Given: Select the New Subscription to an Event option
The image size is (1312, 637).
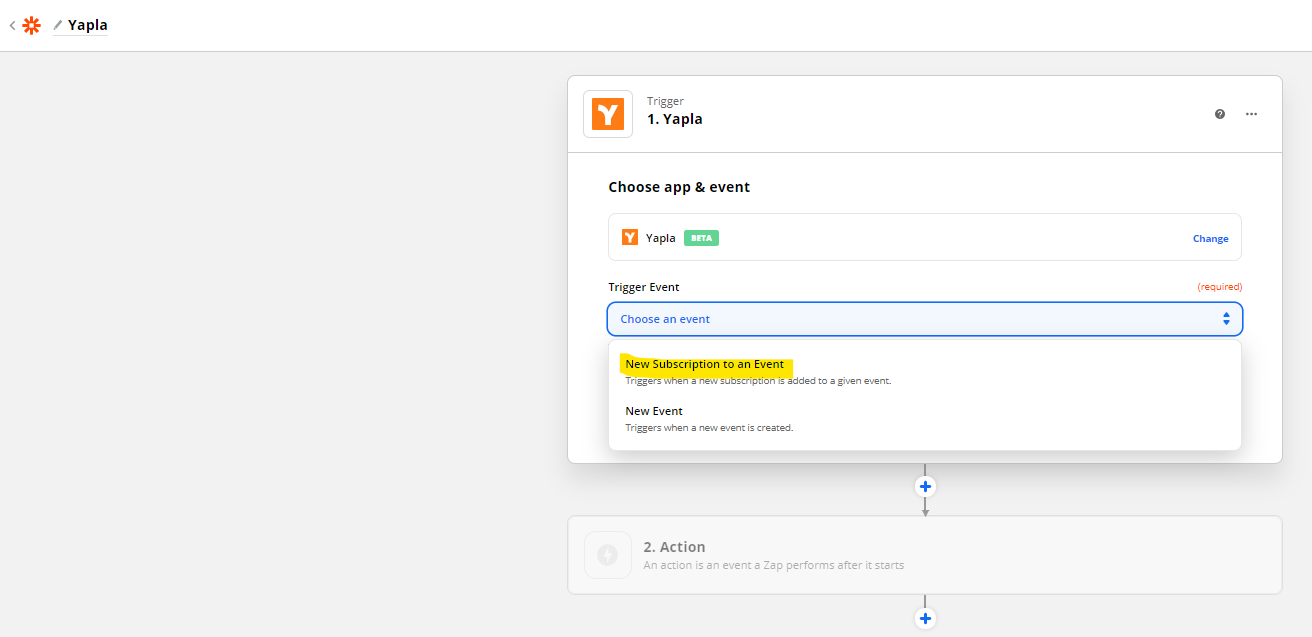Looking at the screenshot, I should pyautogui.click(x=706, y=364).
